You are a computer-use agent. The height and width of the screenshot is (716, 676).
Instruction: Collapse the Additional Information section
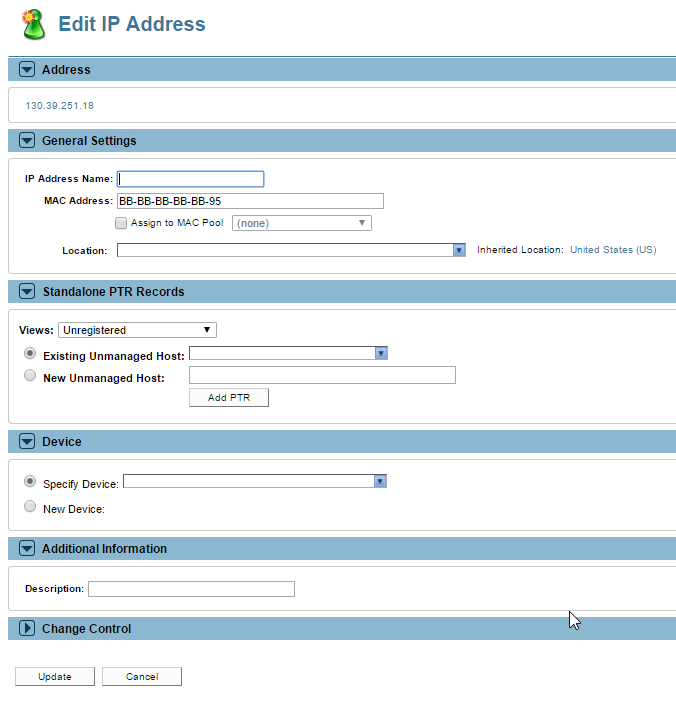click(27, 548)
